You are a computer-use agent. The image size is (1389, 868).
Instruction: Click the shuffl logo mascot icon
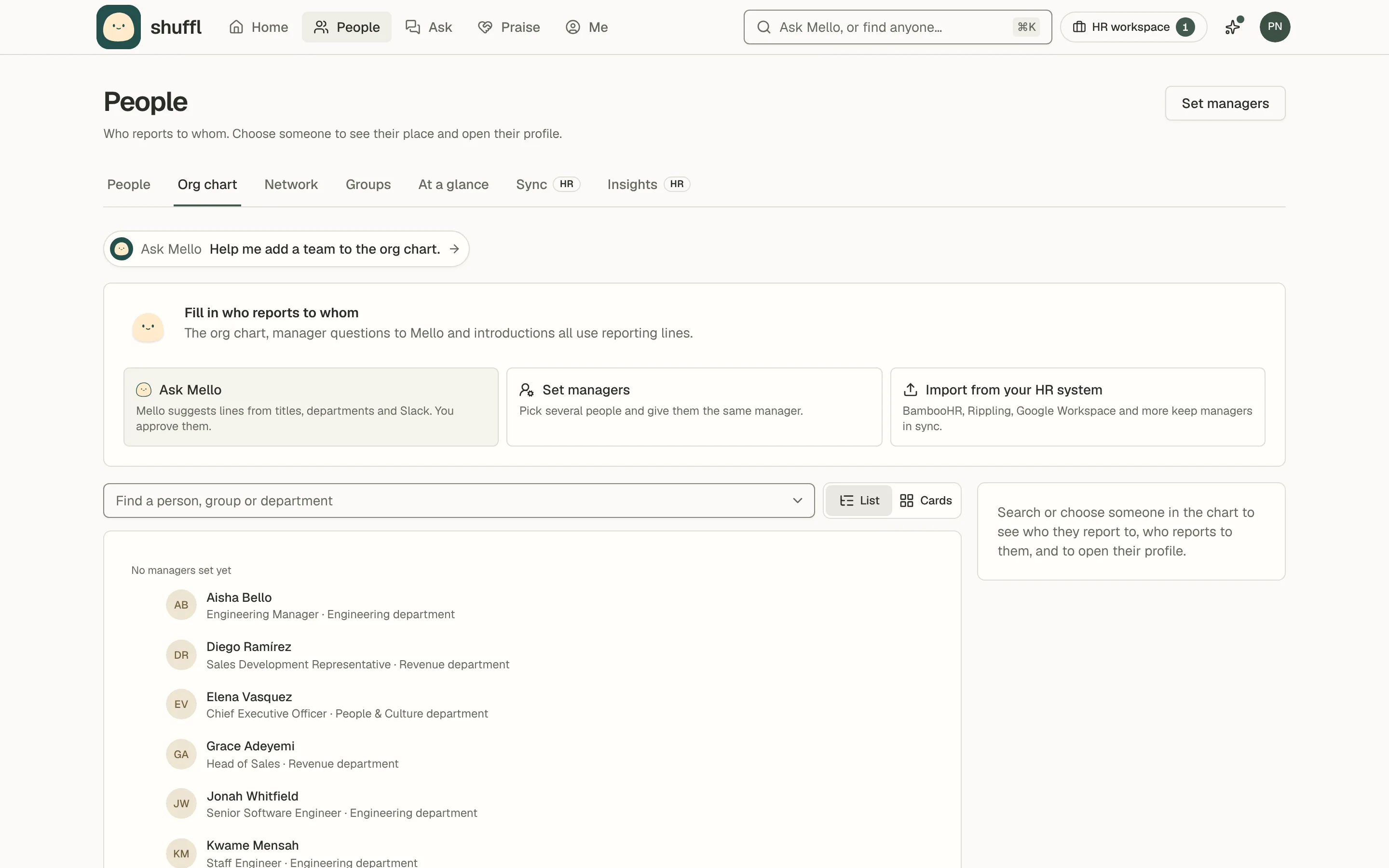click(x=118, y=27)
